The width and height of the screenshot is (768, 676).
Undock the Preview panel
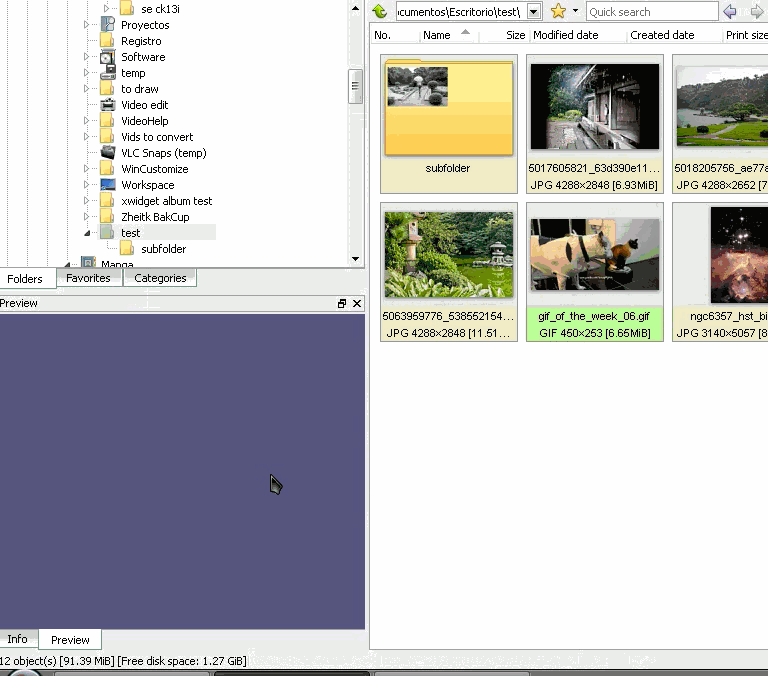(x=342, y=303)
